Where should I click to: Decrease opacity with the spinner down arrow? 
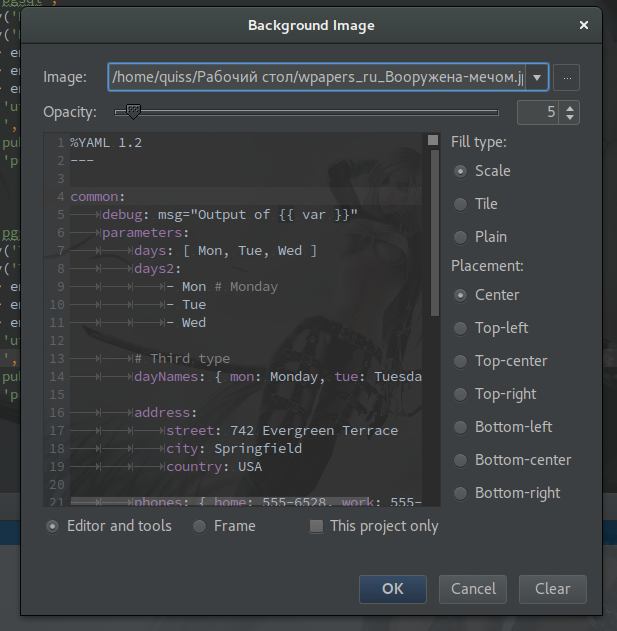tap(570, 118)
